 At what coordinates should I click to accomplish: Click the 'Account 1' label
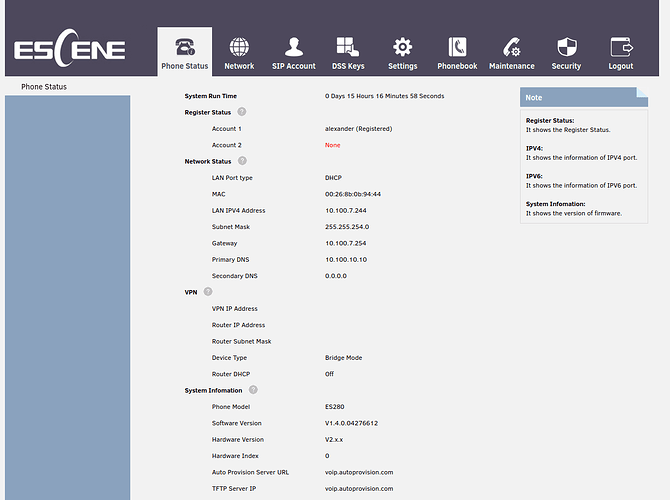pyautogui.click(x=226, y=129)
